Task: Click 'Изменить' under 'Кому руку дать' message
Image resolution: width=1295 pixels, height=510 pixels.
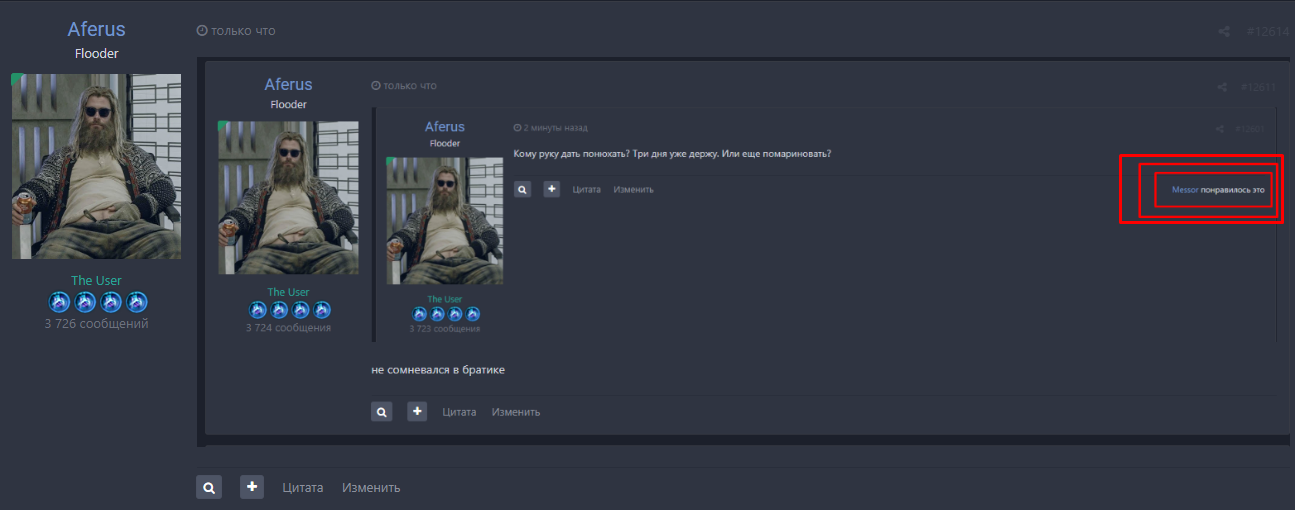Action: pos(633,190)
